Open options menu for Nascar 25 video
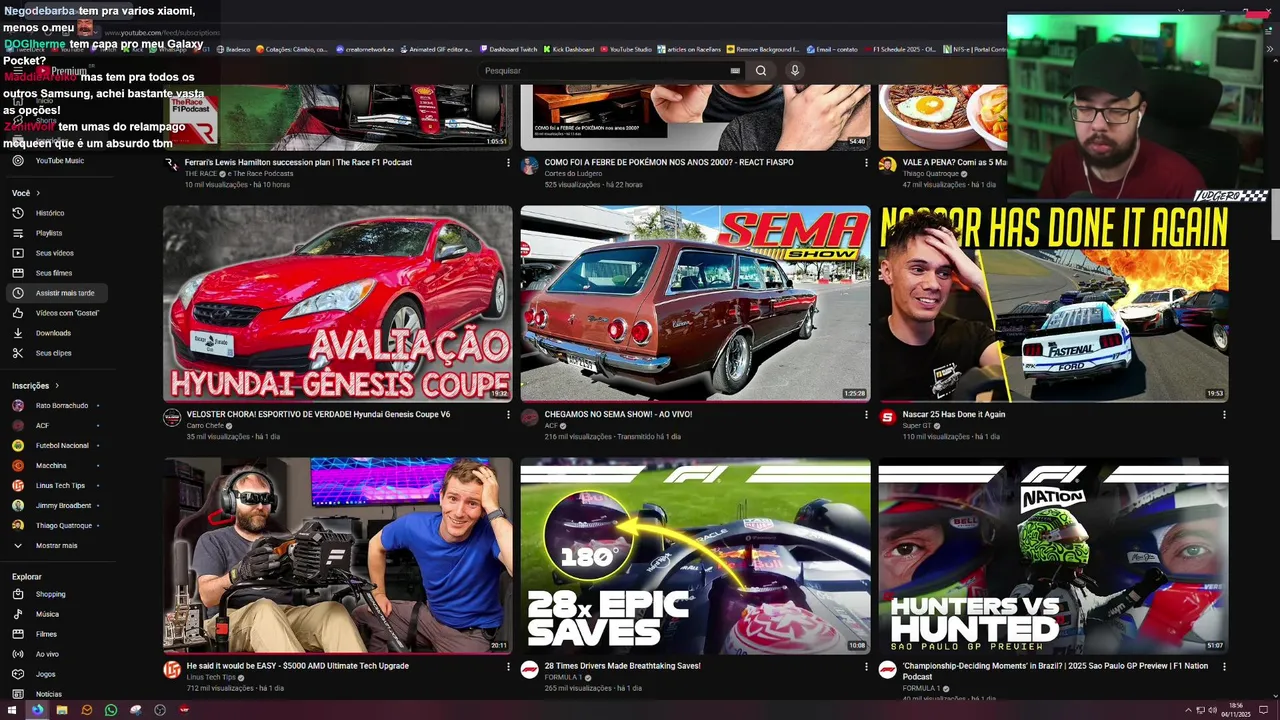1280x720 pixels. point(1224,415)
